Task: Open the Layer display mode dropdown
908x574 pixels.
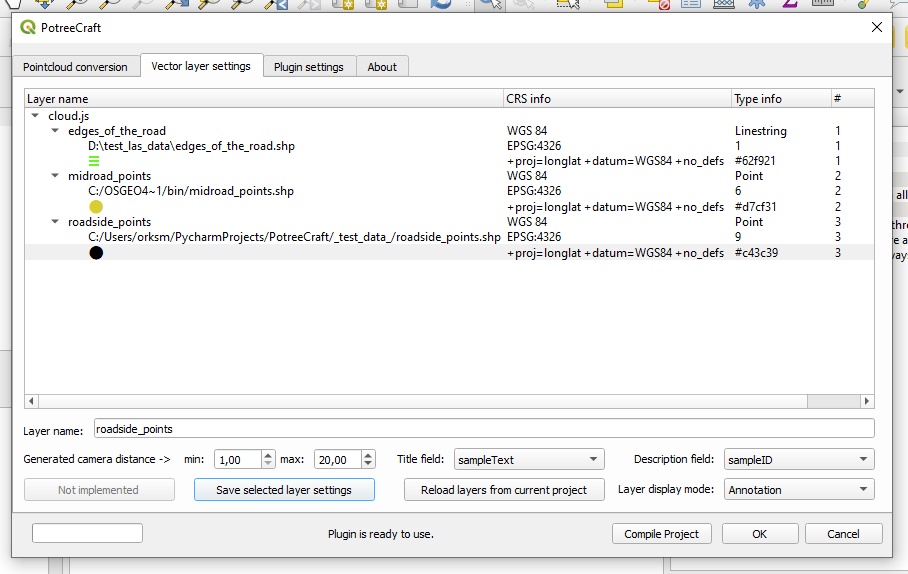Action: [x=799, y=489]
